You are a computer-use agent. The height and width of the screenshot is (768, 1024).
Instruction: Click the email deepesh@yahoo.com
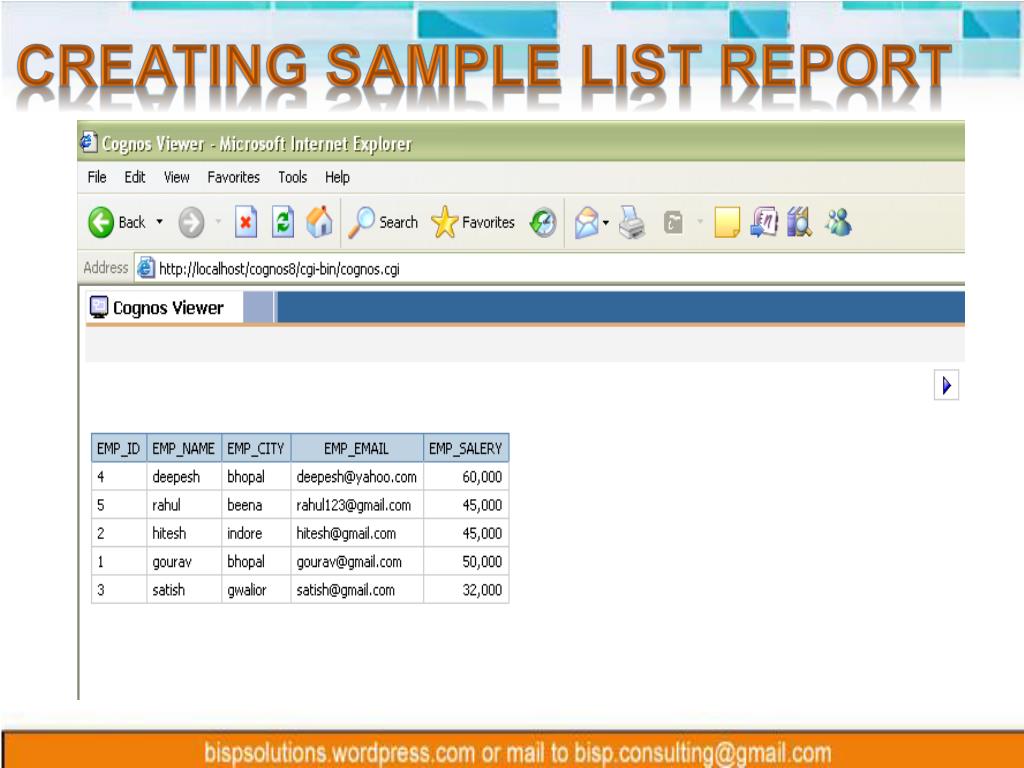click(x=357, y=477)
